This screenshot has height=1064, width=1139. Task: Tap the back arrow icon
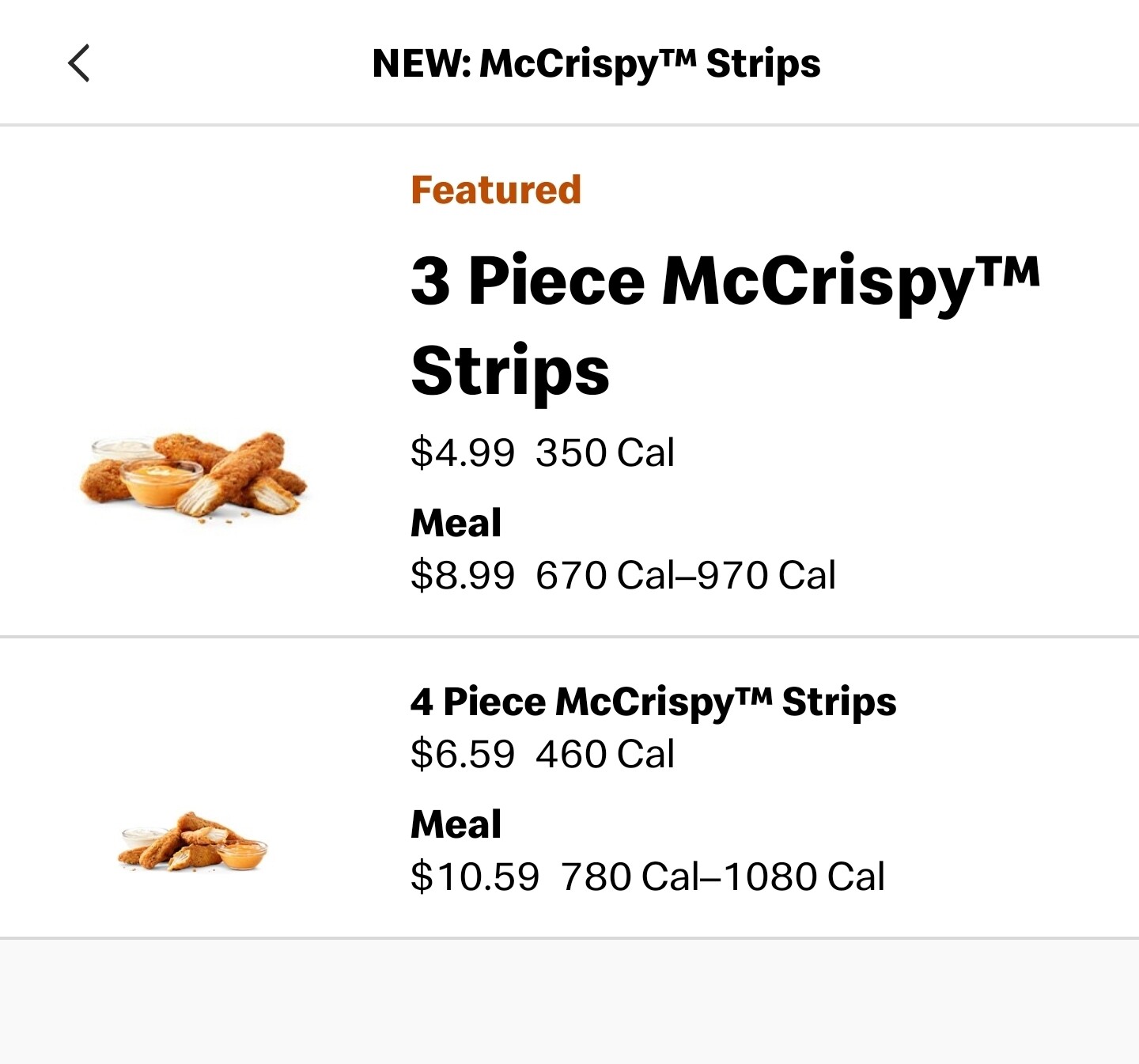click(79, 63)
